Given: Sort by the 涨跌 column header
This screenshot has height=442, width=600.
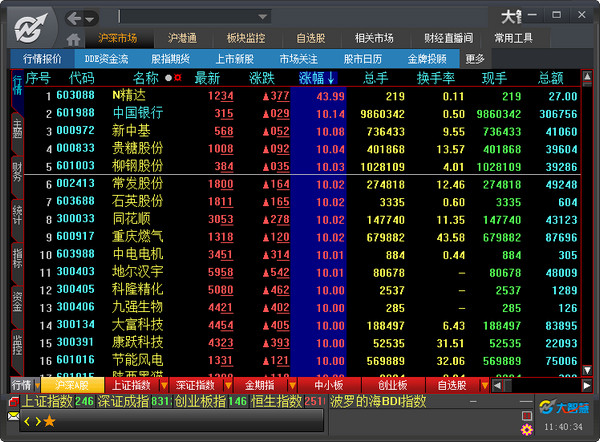Looking at the screenshot, I should (262, 78).
